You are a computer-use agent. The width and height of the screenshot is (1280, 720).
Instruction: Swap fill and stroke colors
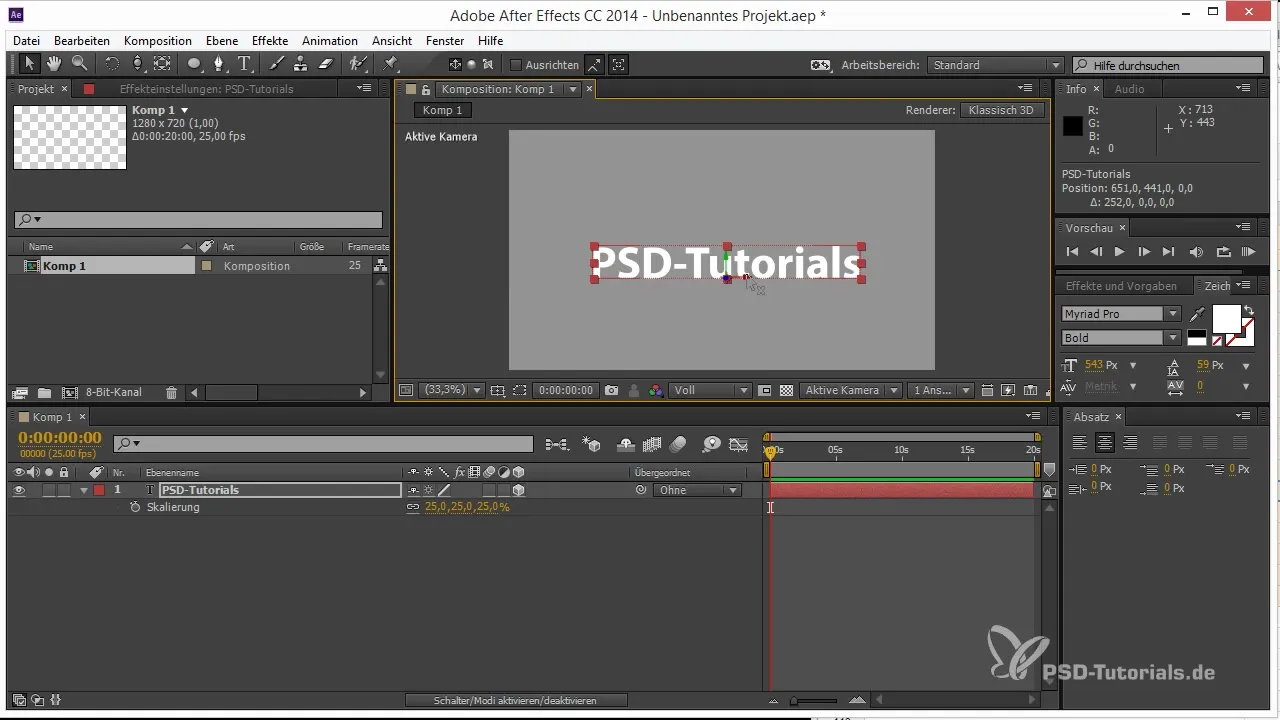(x=1248, y=310)
